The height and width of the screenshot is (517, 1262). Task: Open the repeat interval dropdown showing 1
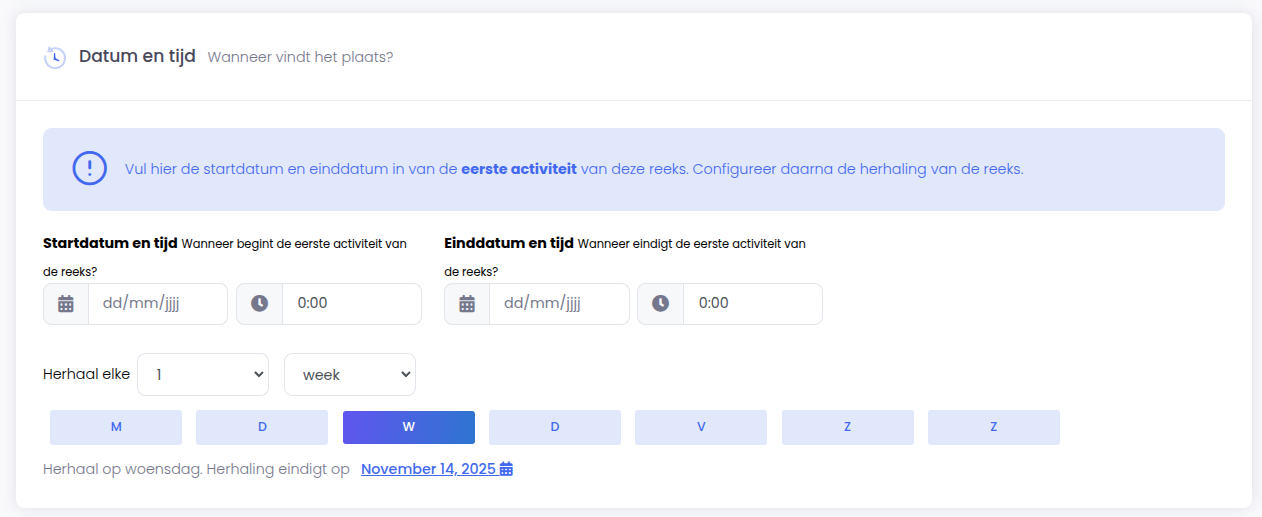coord(203,374)
